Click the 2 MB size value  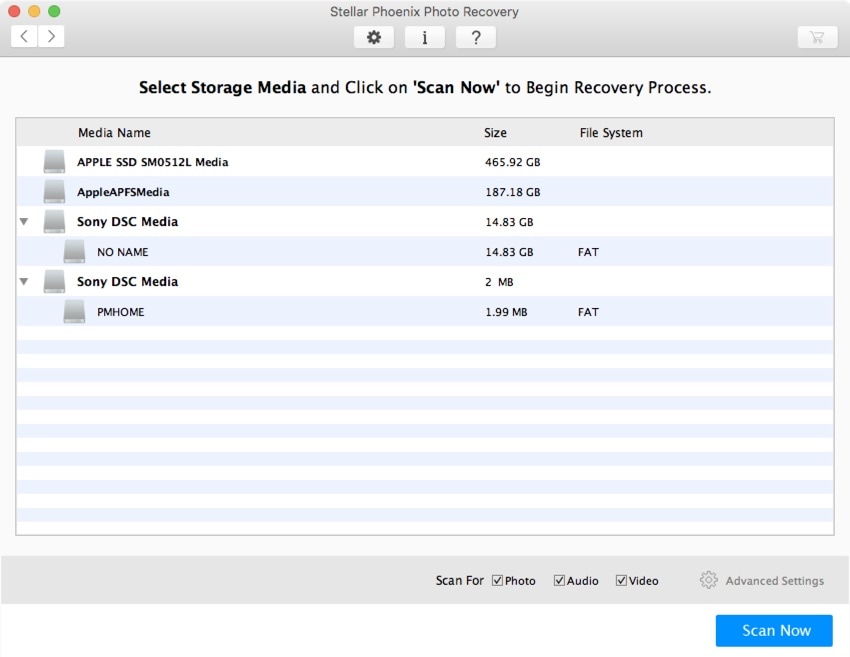point(499,282)
